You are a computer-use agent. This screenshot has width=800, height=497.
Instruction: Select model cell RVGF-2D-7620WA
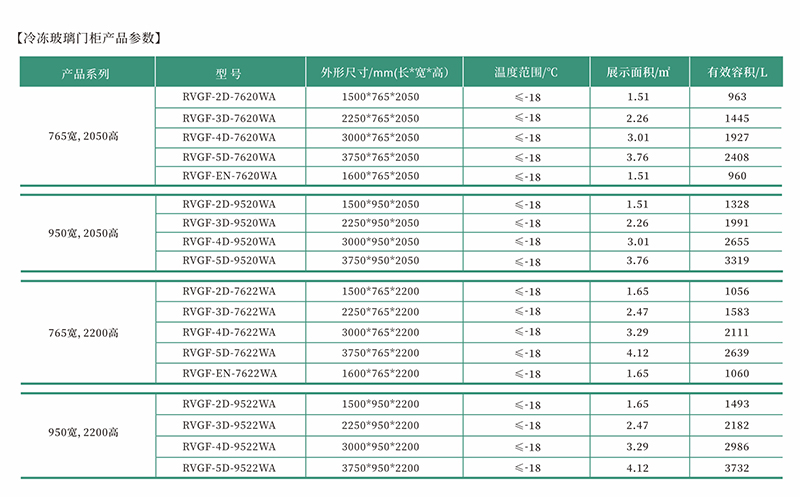[x=229, y=98]
